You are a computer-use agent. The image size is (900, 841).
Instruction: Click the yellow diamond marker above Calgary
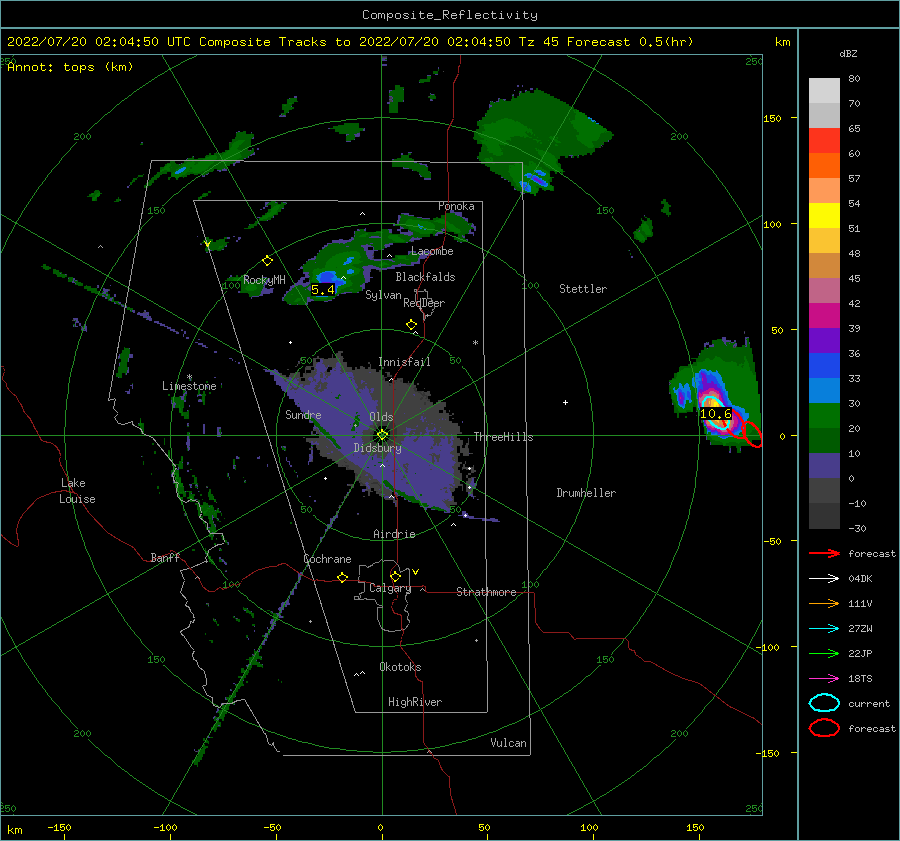[395, 576]
